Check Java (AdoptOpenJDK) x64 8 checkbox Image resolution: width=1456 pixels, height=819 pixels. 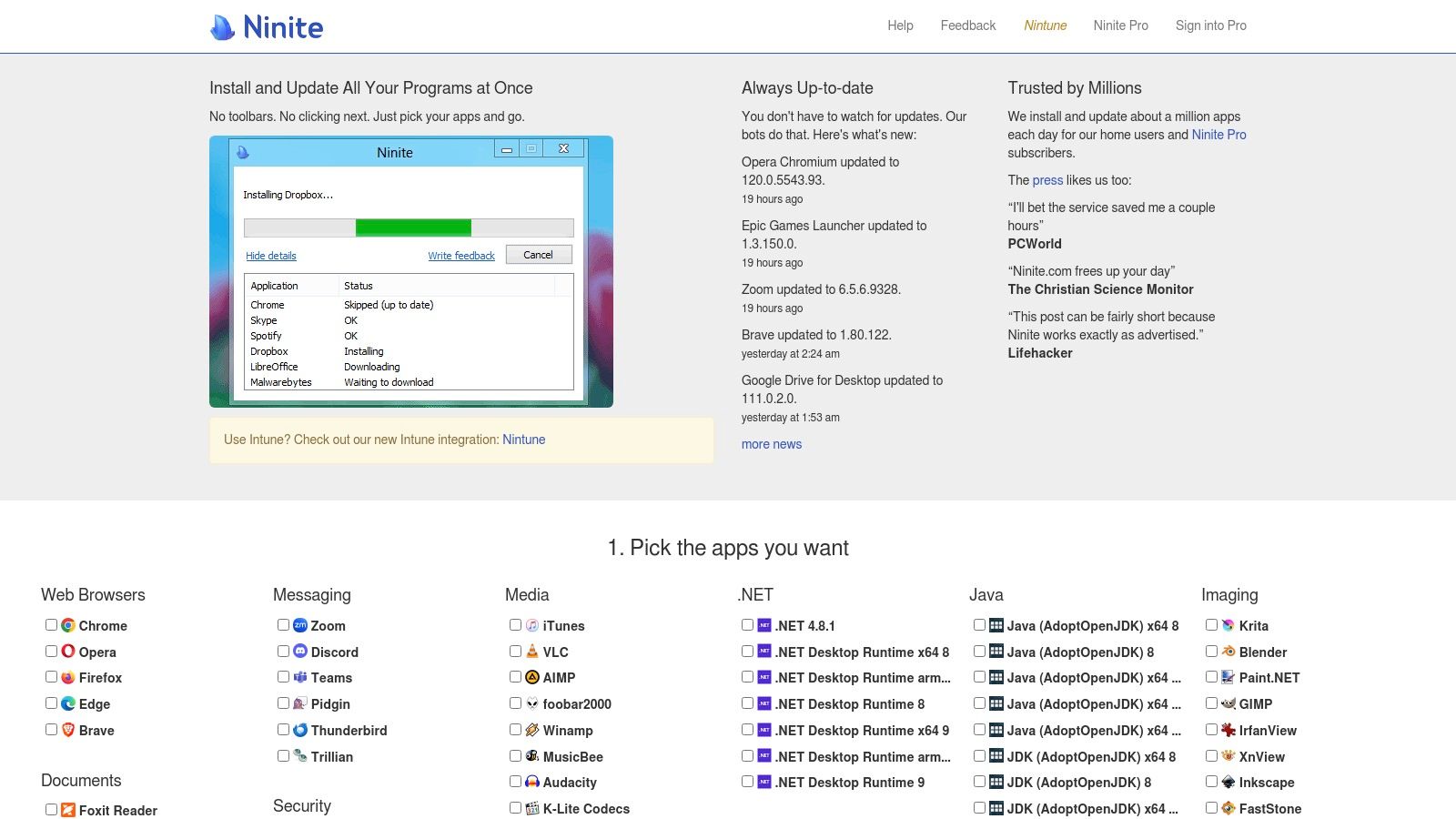[x=979, y=624]
